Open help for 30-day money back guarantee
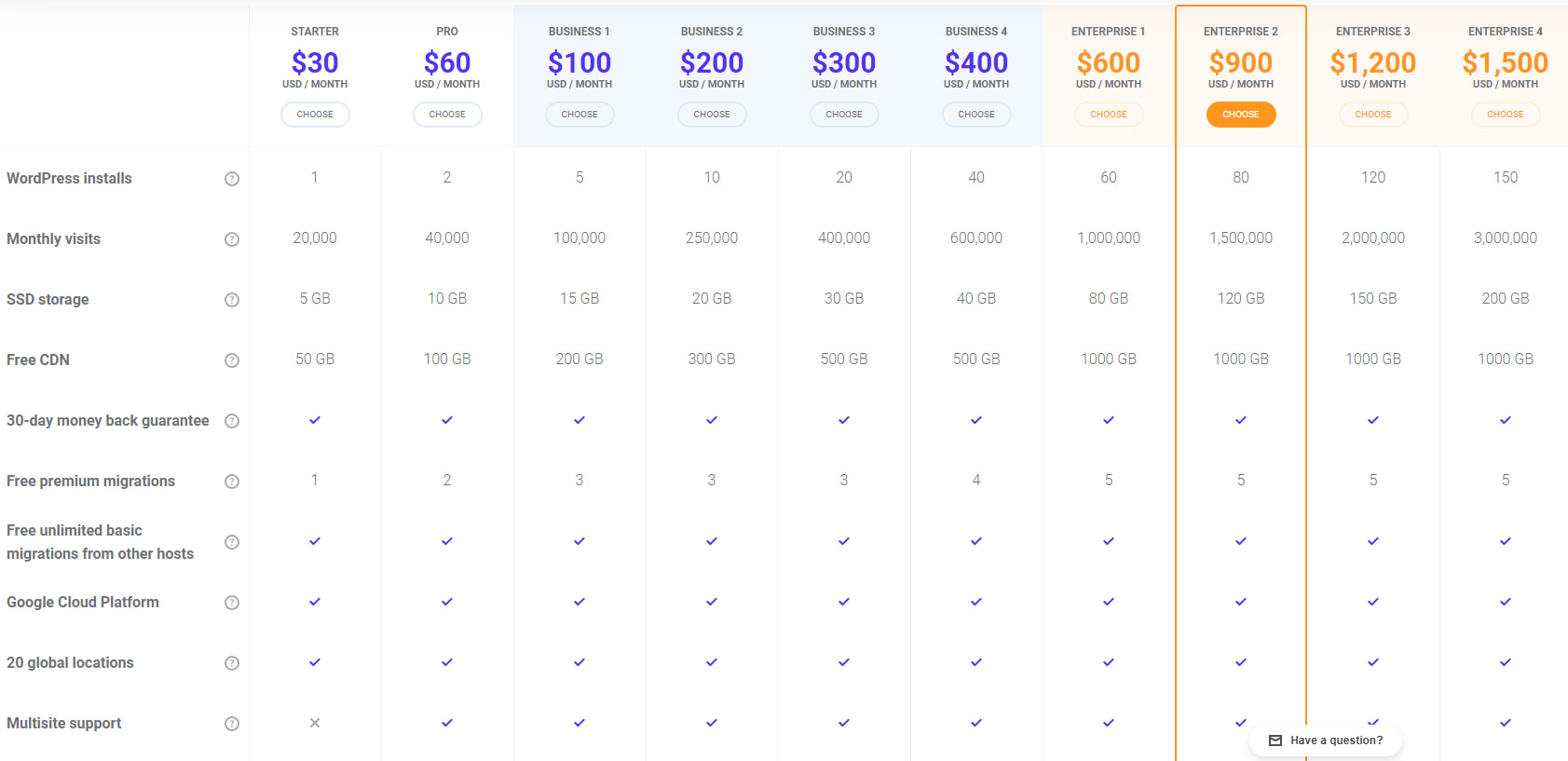 [232, 420]
